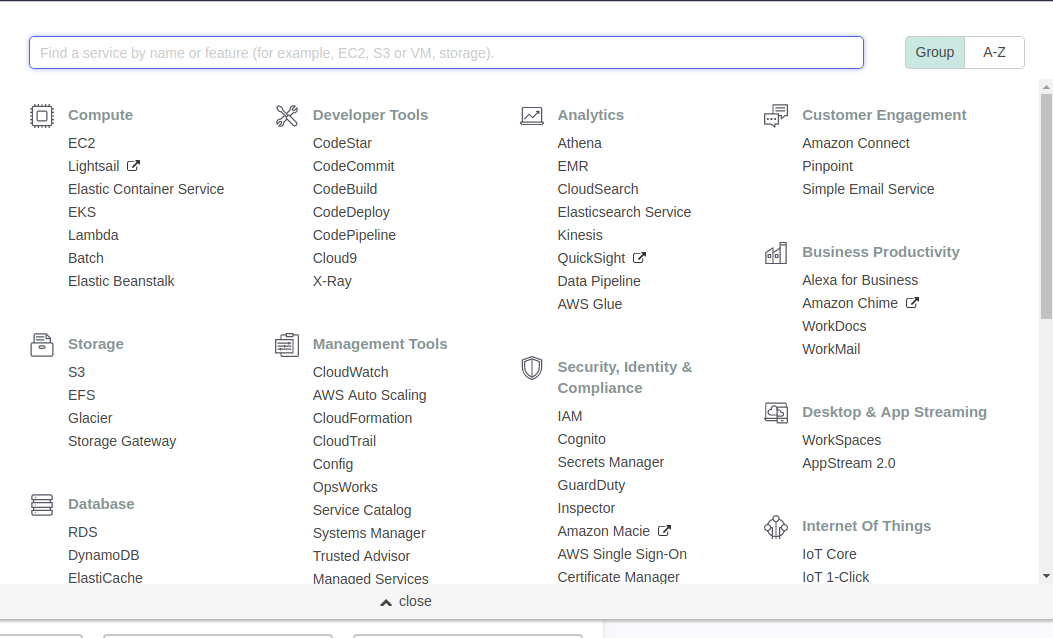
Task: Click the Database stack icon
Action: coord(41,505)
